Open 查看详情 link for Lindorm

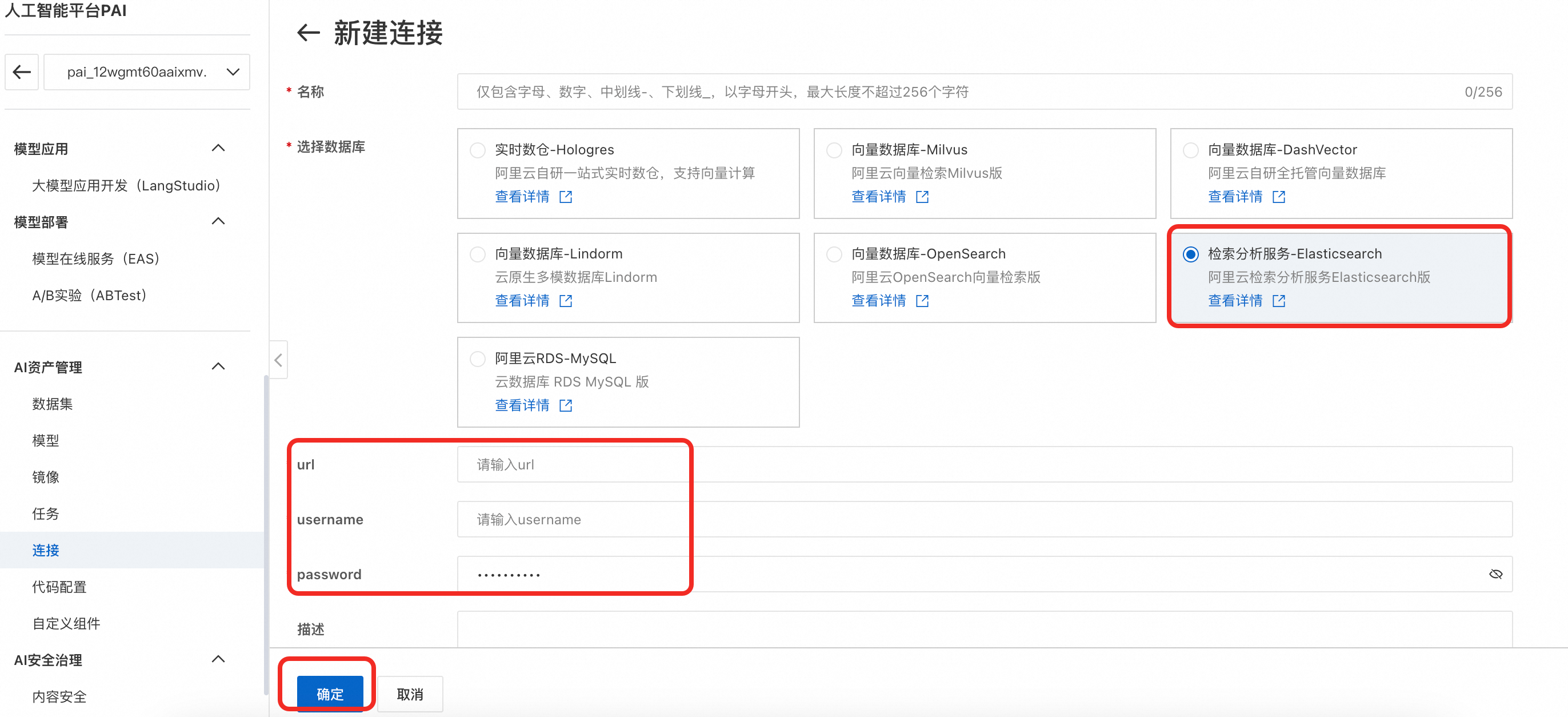[x=522, y=301]
